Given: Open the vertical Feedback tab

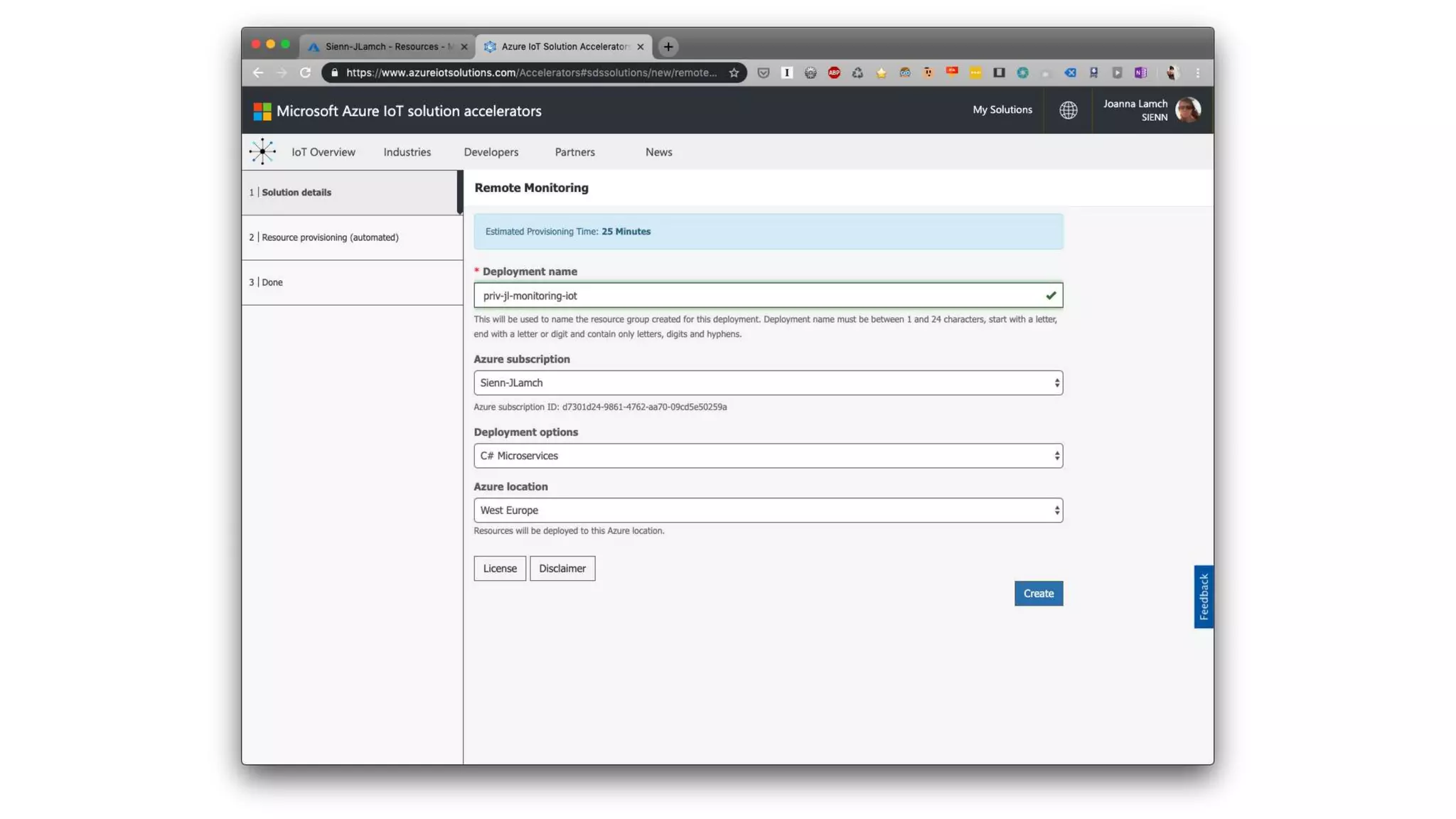Looking at the screenshot, I should tap(1203, 596).
